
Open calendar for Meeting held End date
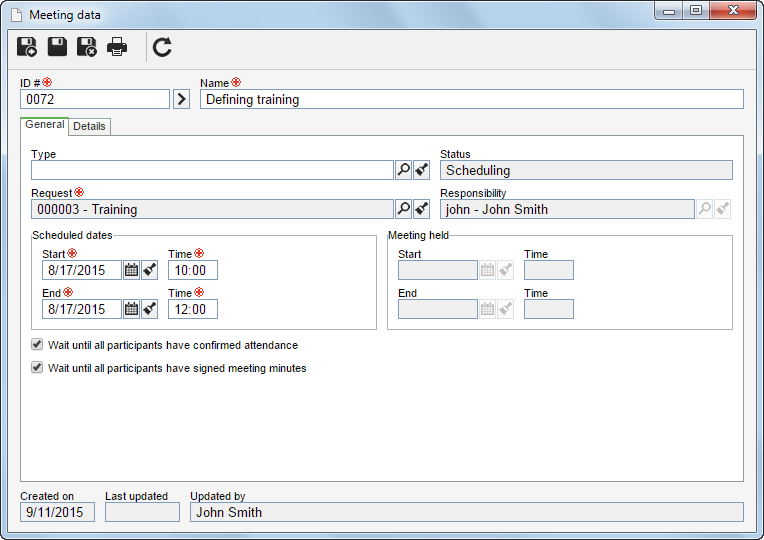click(487, 309)
